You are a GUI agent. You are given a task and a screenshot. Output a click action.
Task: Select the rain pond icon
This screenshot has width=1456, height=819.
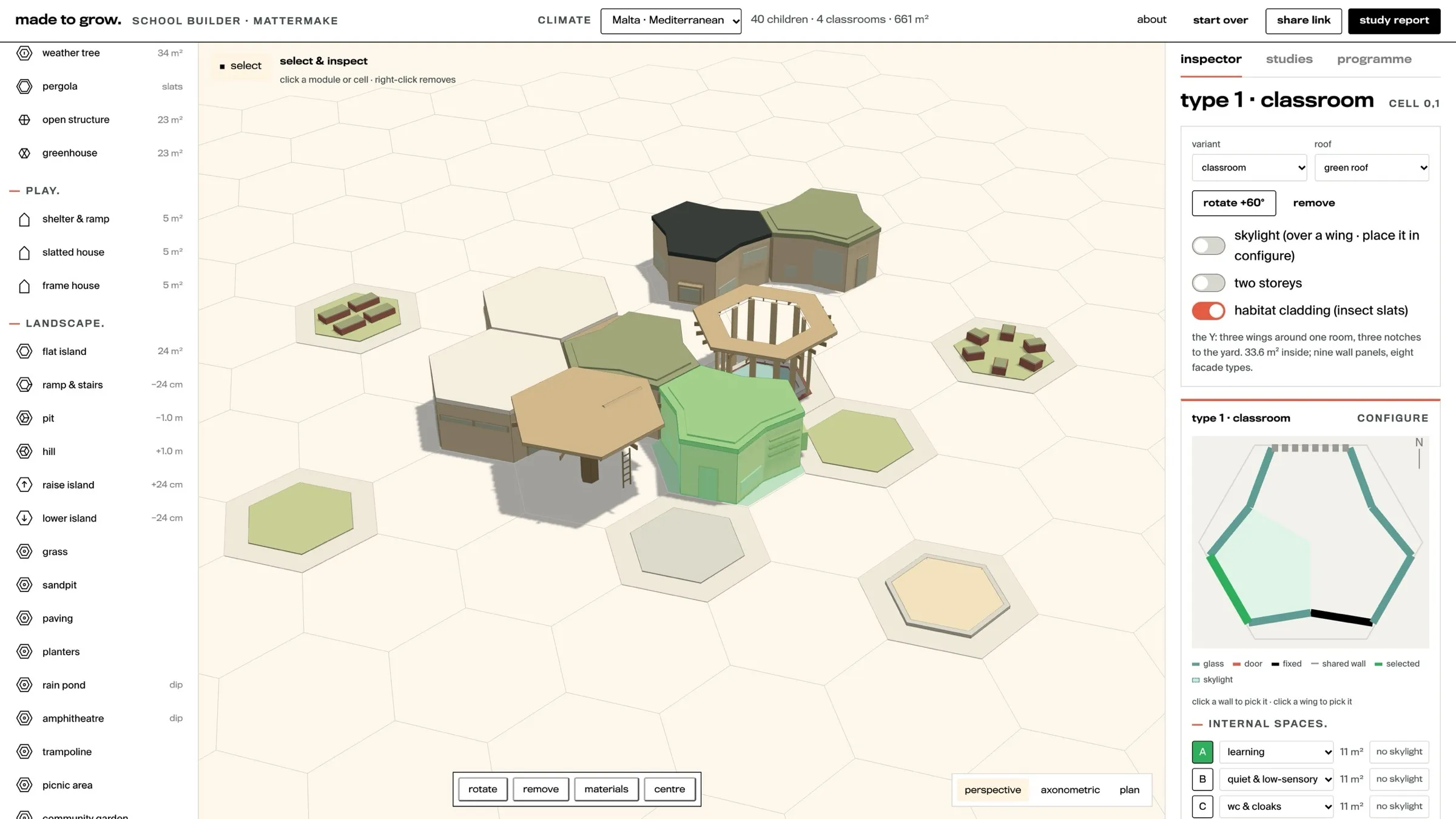tap(24, 685)
